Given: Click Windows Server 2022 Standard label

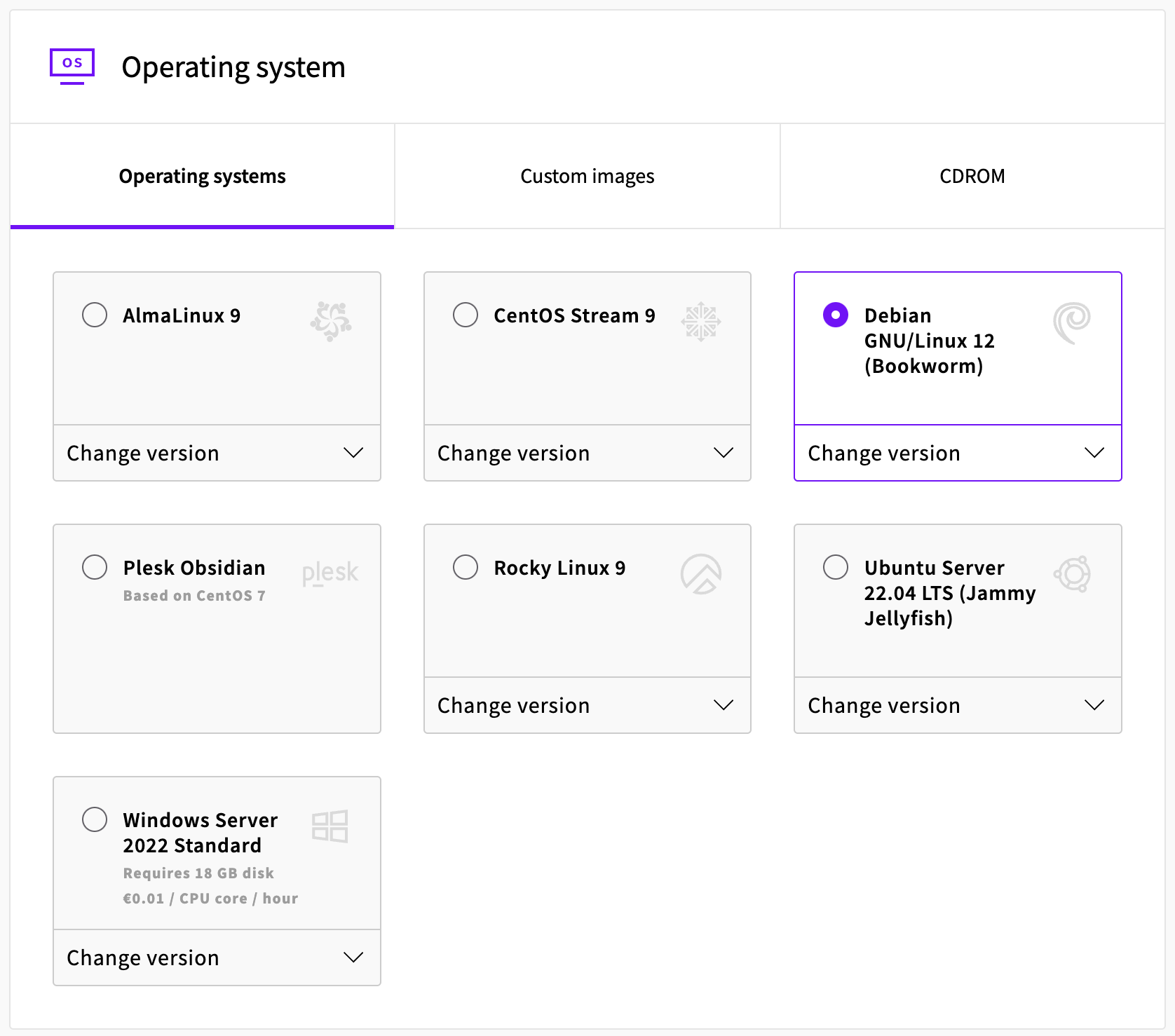Looking at the screenshot, I should coord(201,833).
